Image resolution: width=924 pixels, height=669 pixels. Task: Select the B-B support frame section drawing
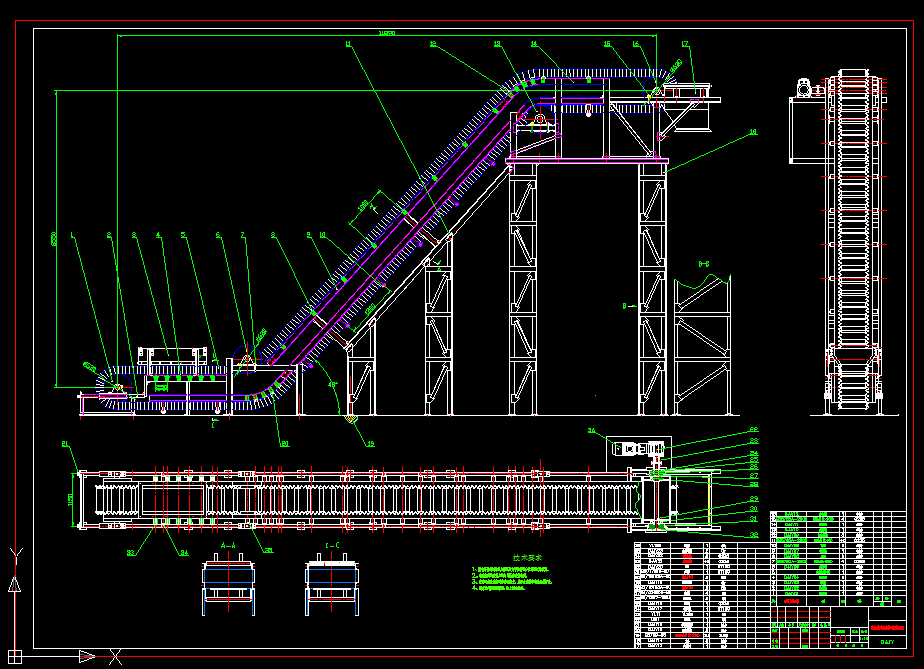click(702, 345)
